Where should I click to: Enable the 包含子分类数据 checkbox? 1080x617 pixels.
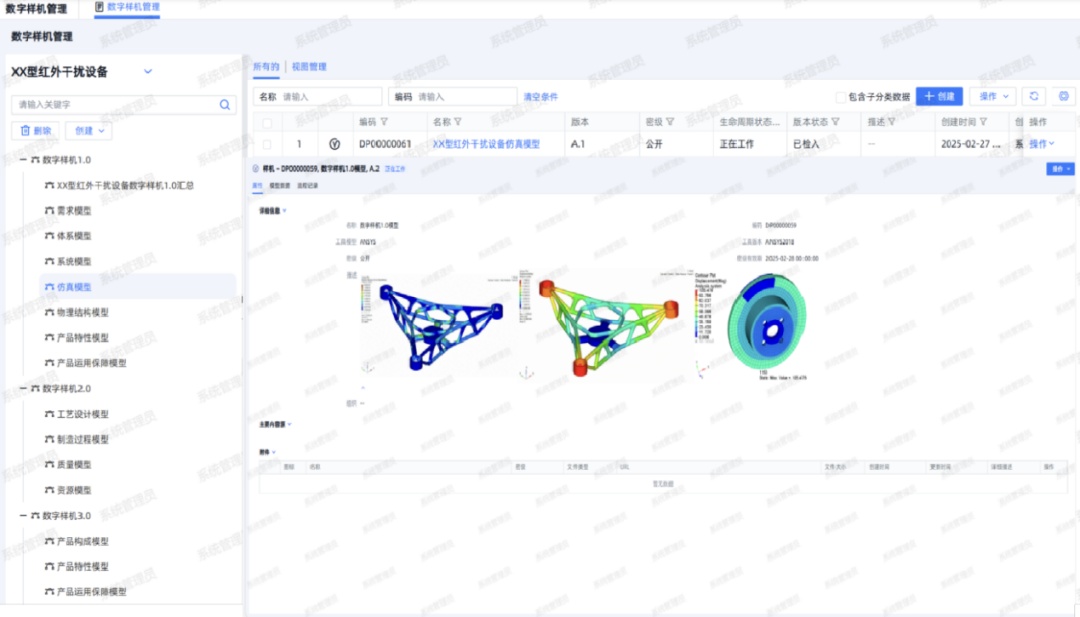click(x=840, y=97)
